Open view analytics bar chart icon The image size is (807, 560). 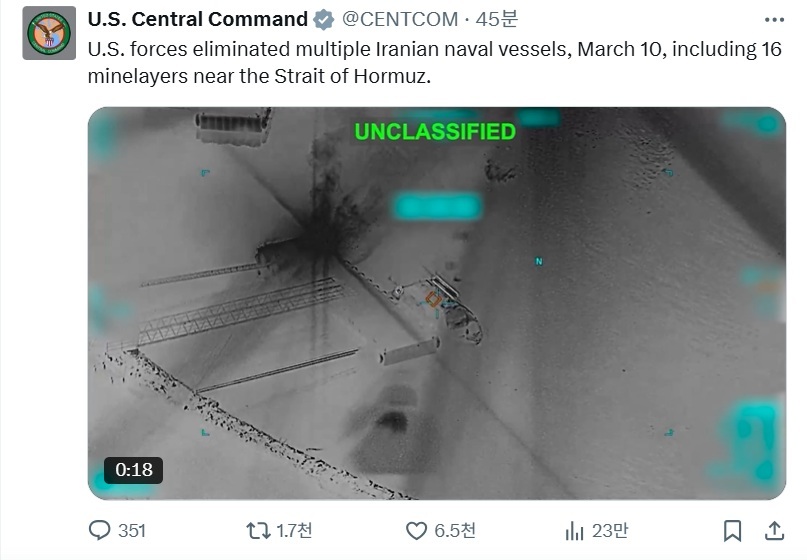pos(575,530)
